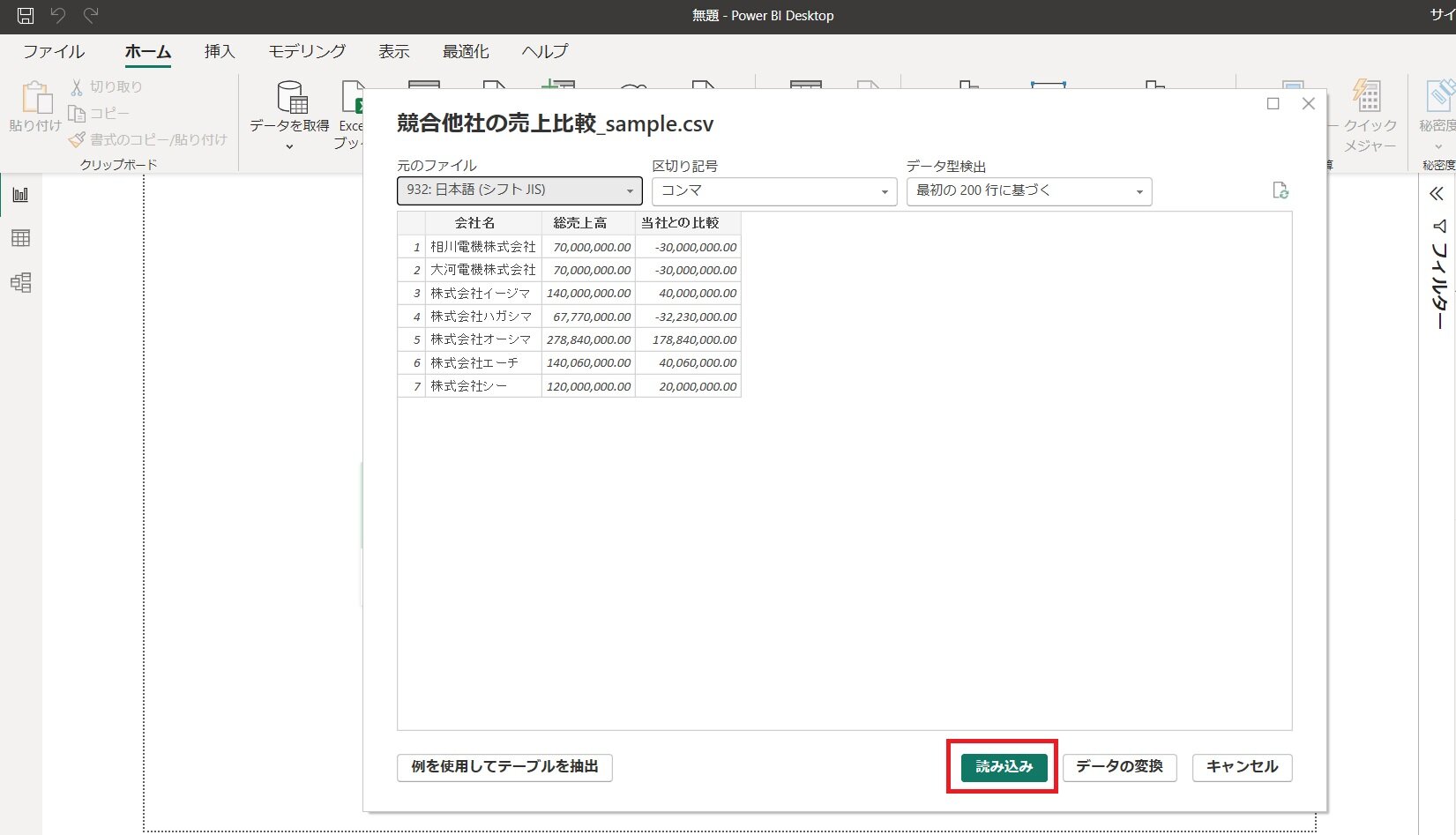The image size is (1456, 835).
Task: Select the ホーム ribbon tab
Action: (x=148, y=51)
